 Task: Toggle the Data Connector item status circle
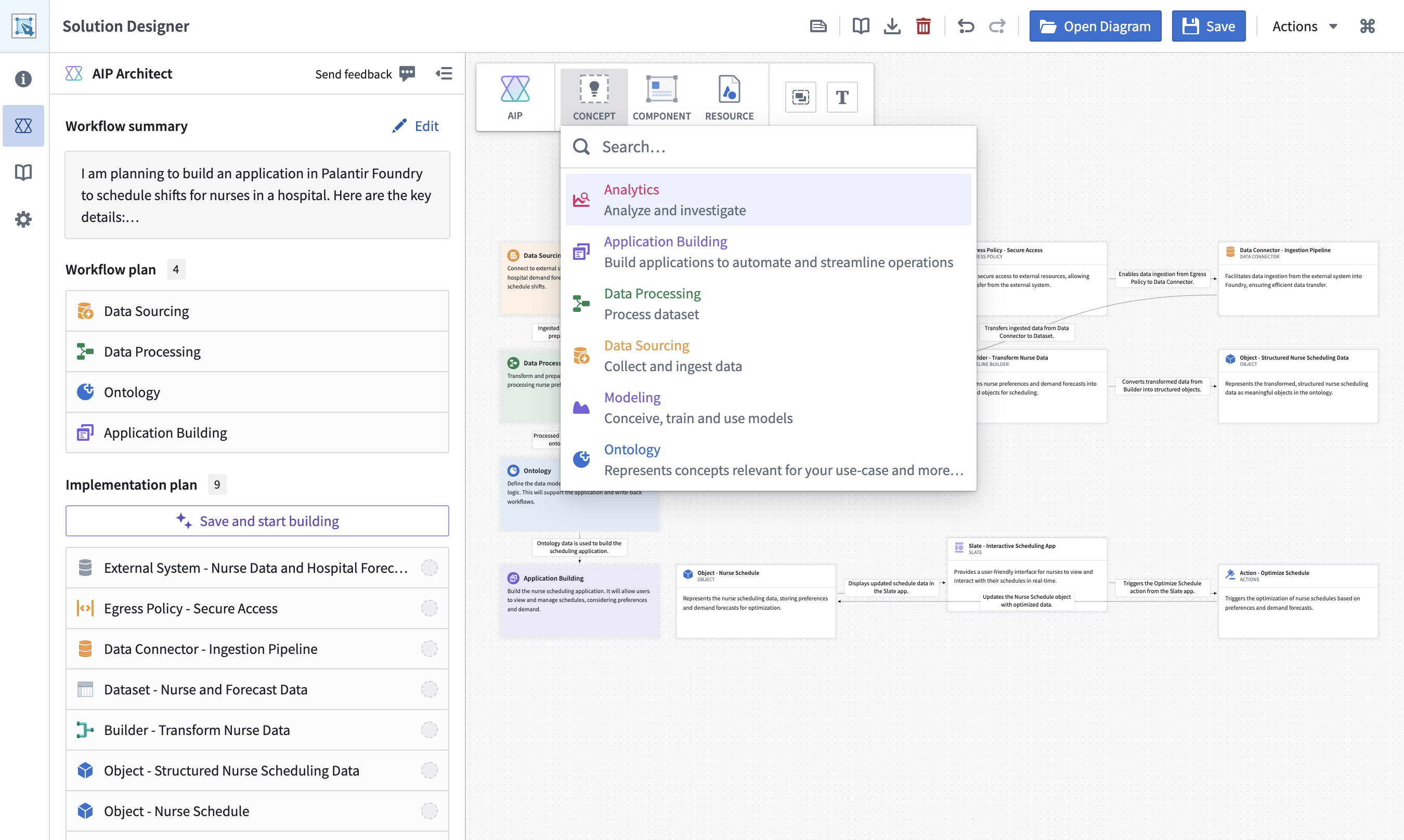[429, 649]
